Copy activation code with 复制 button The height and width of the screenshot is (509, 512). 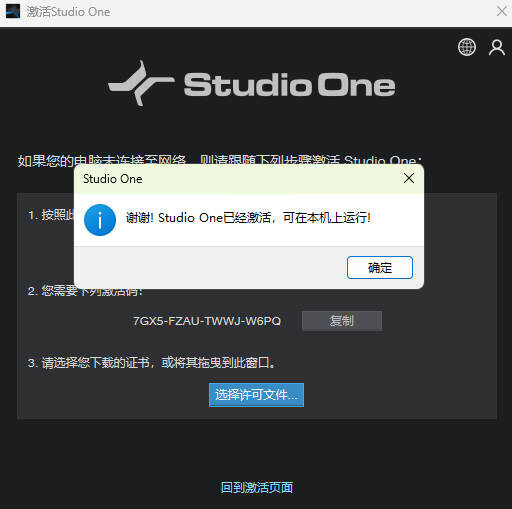[342, 321]
